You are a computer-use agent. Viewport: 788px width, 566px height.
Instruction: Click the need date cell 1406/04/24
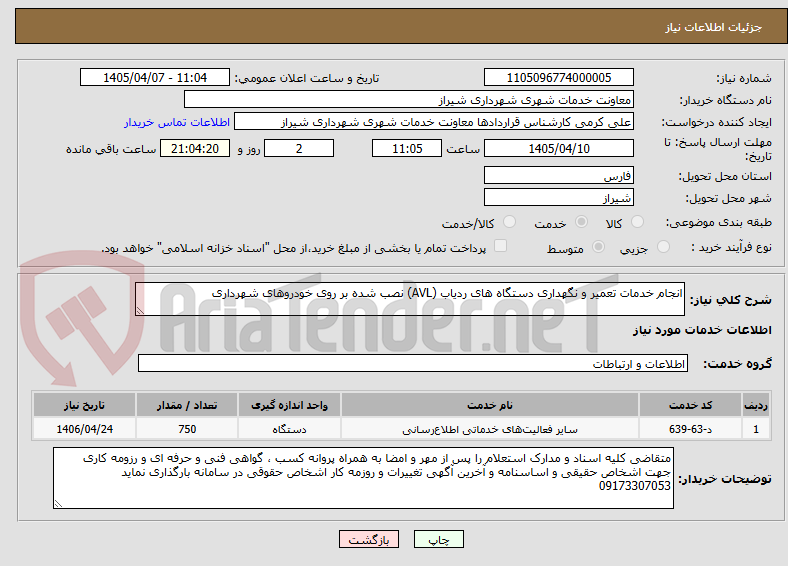click(84, 429)
